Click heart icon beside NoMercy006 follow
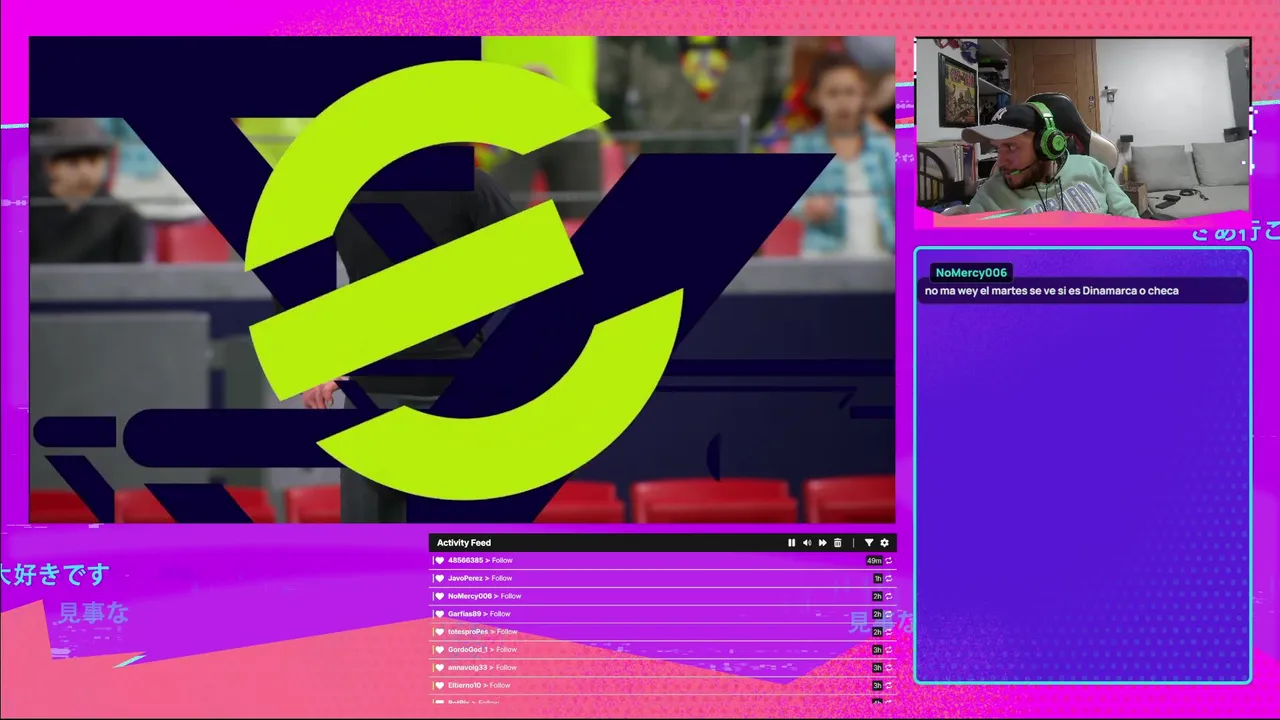Image resolution: width=1280 pixels, height=720 pixels. (439, 596)
